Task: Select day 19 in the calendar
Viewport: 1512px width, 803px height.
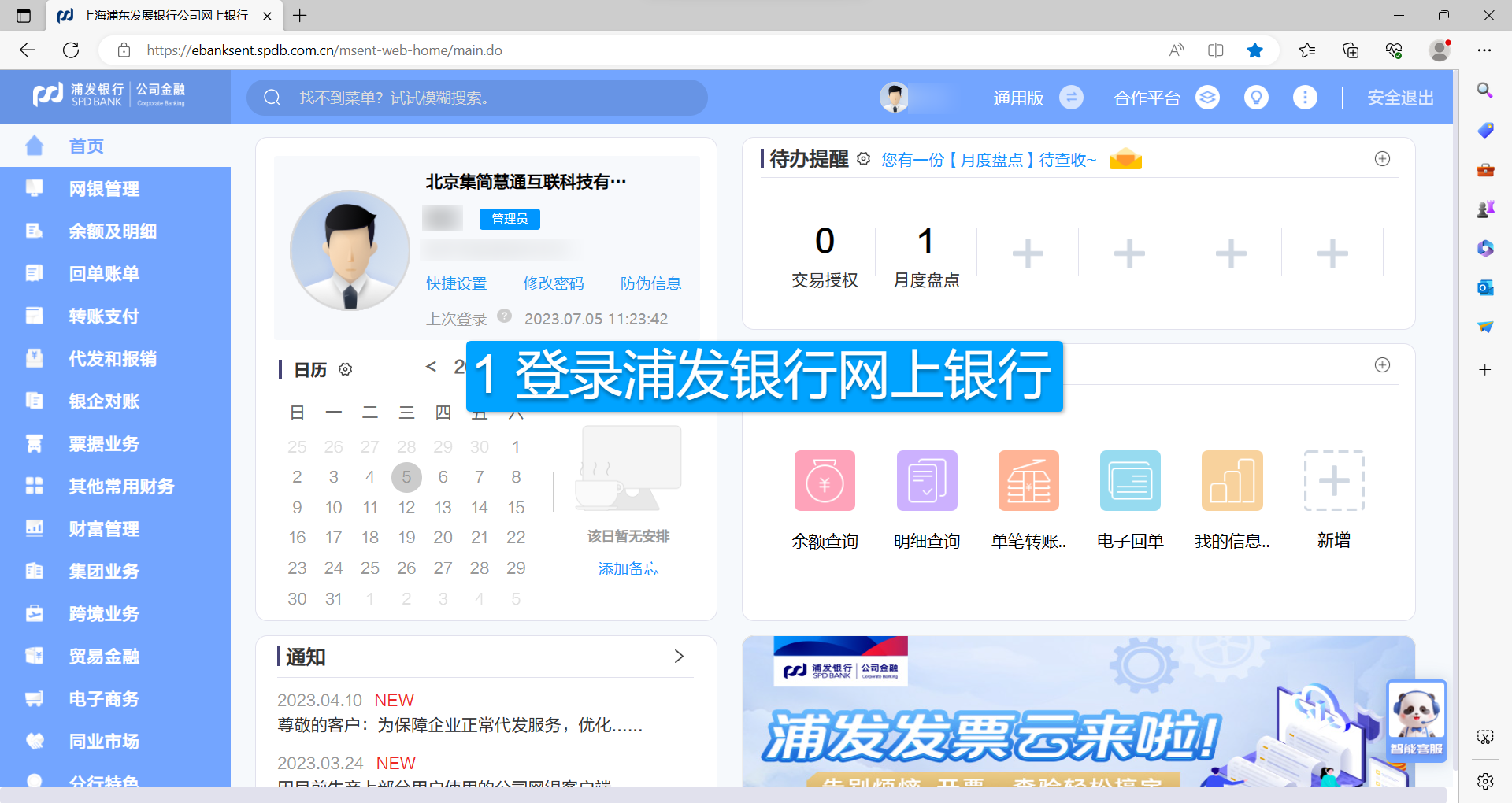Action: (406, 538)
